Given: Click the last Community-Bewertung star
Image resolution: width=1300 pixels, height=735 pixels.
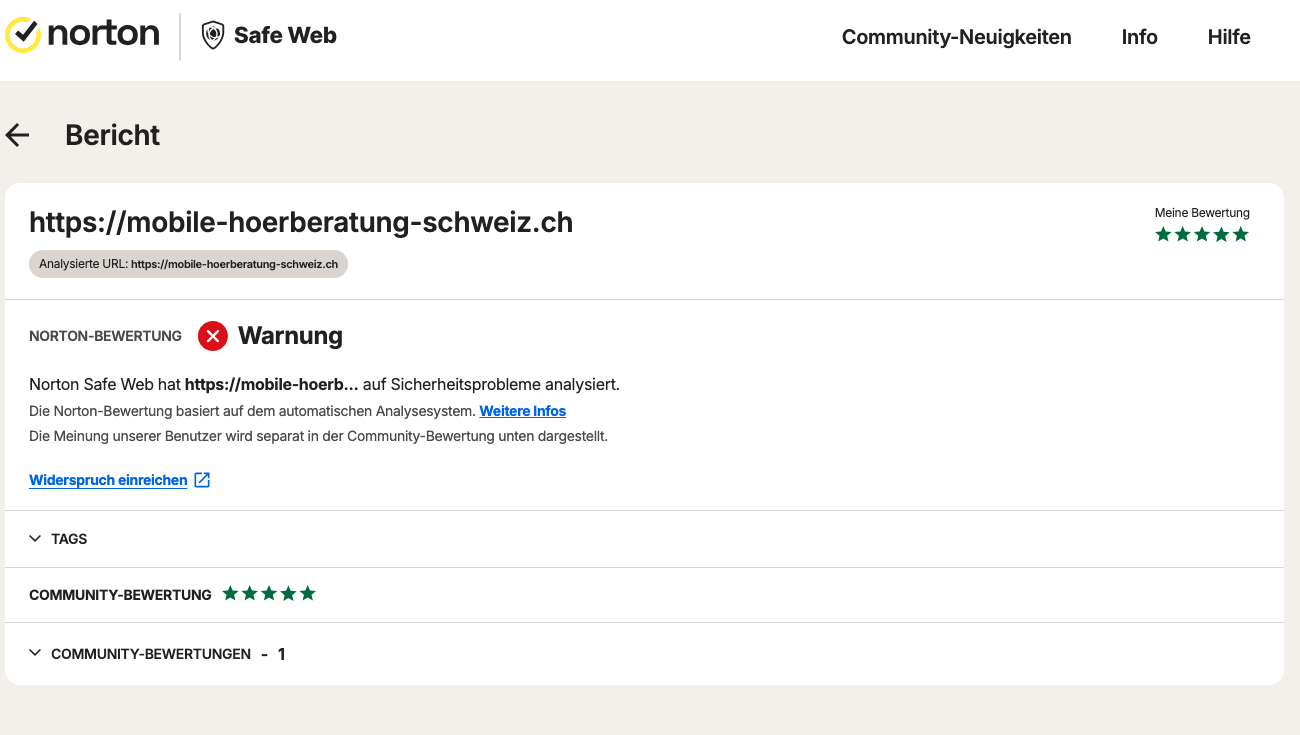Looking at the screenshot, I should pos(308,593).
